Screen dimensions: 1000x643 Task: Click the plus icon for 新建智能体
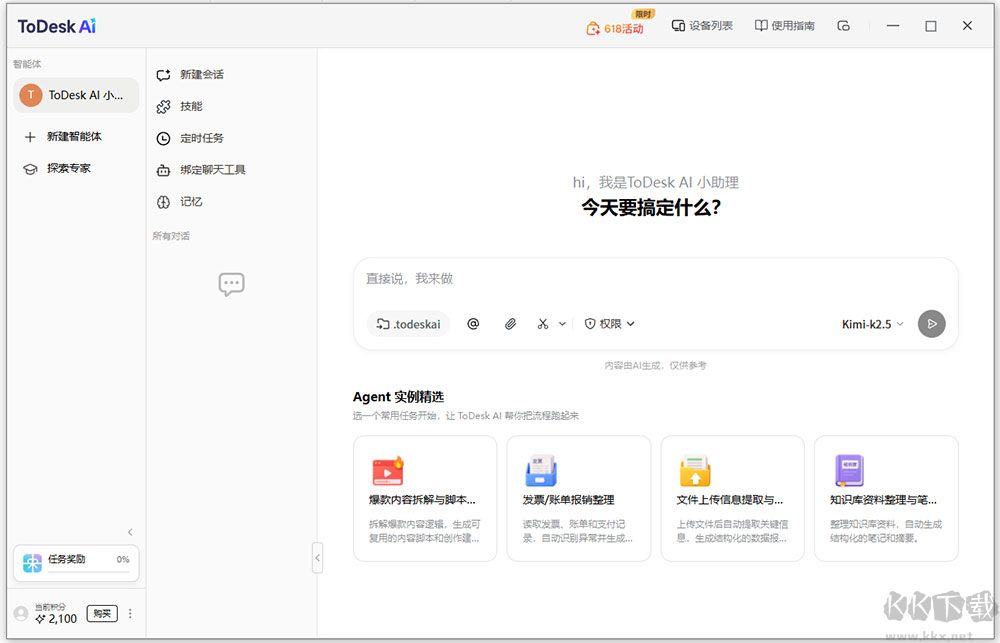[30, 137]
